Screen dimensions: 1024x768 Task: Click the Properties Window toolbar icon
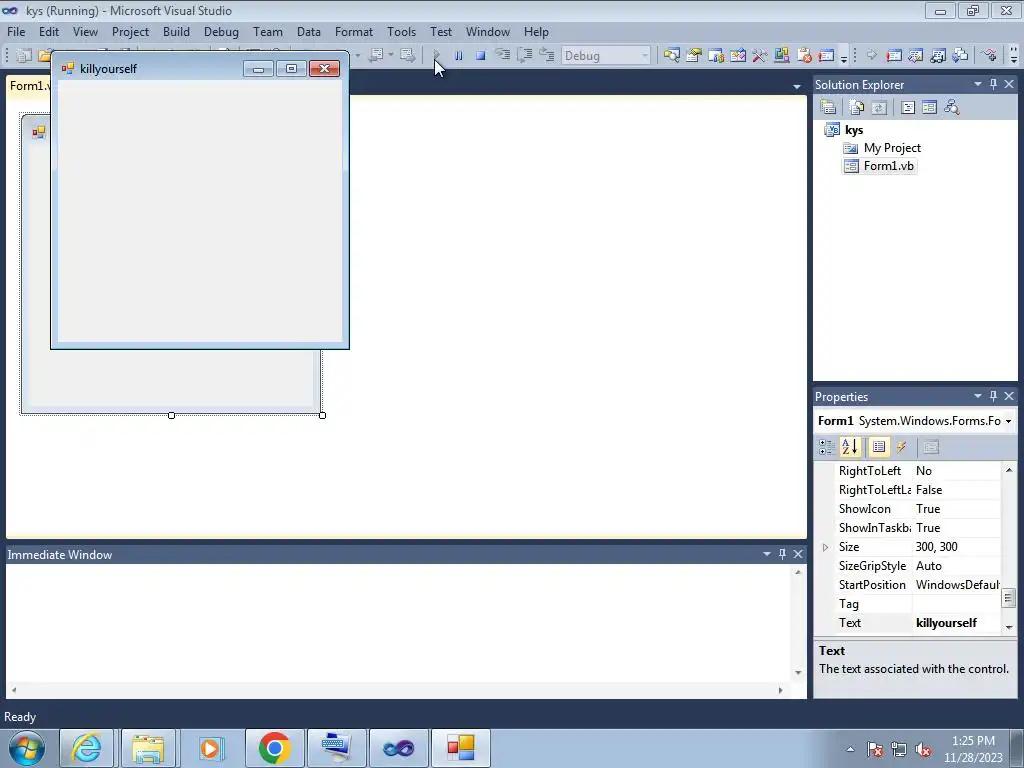click(694, 56)
